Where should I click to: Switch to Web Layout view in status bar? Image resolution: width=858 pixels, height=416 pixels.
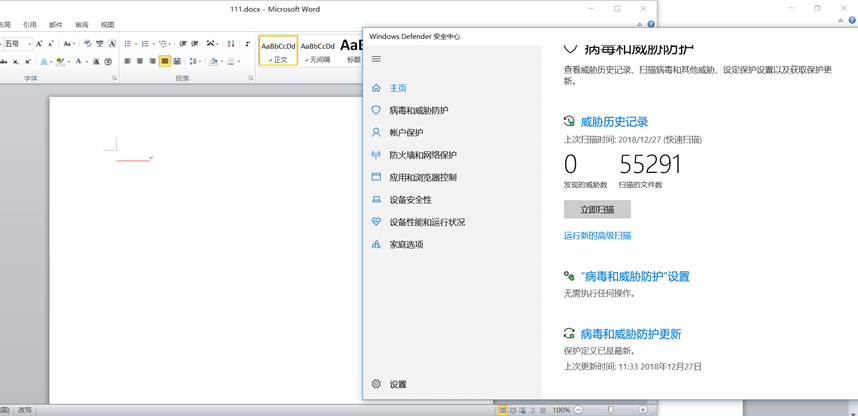(x=522, y=410)
